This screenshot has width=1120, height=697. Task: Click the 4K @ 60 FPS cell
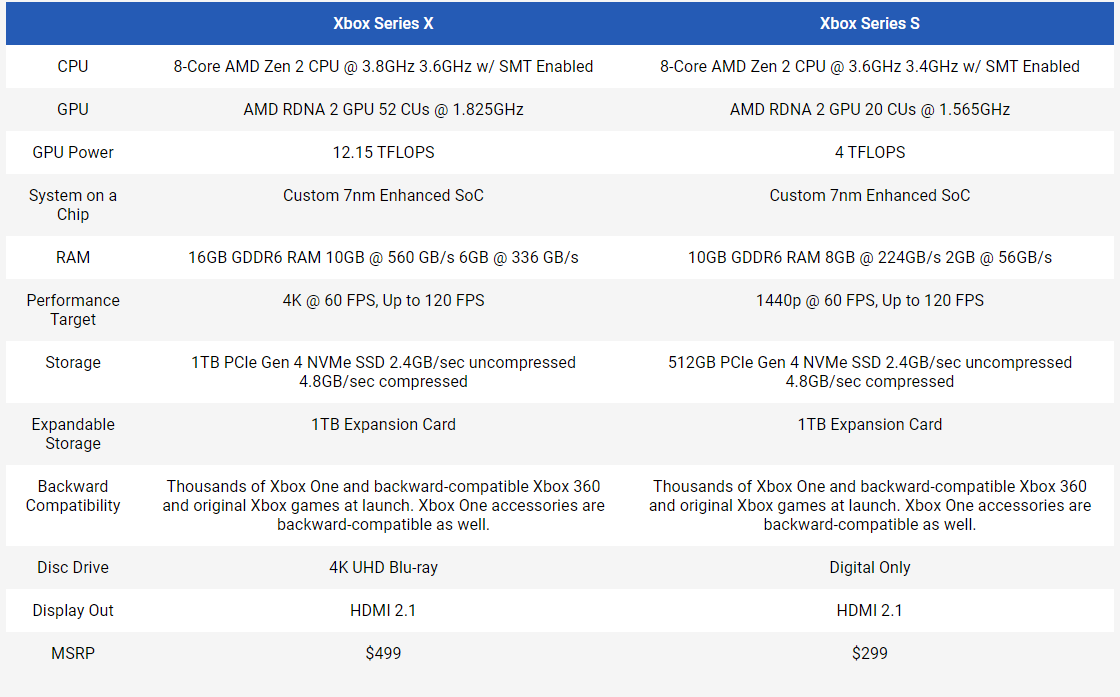[383, 300]
